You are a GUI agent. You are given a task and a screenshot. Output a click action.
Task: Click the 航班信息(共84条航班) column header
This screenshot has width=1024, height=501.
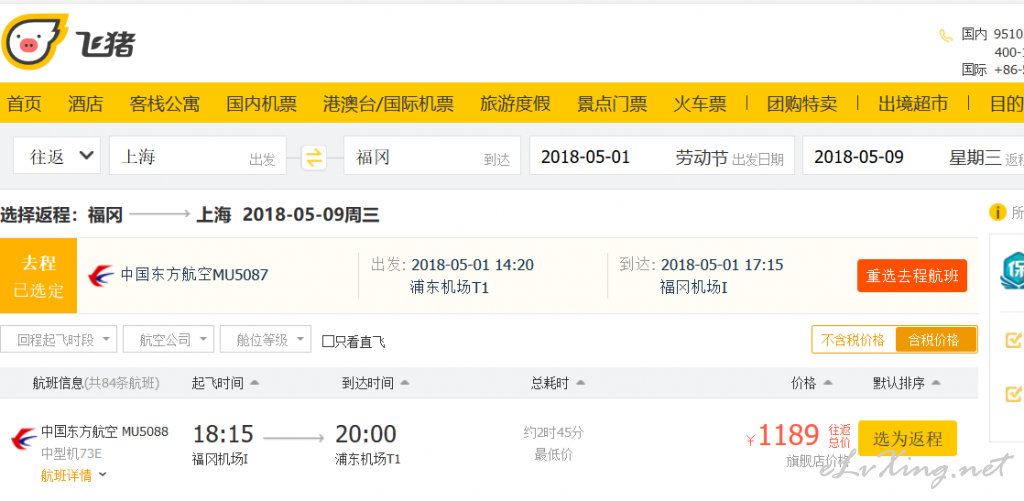[x=96, y=383]
